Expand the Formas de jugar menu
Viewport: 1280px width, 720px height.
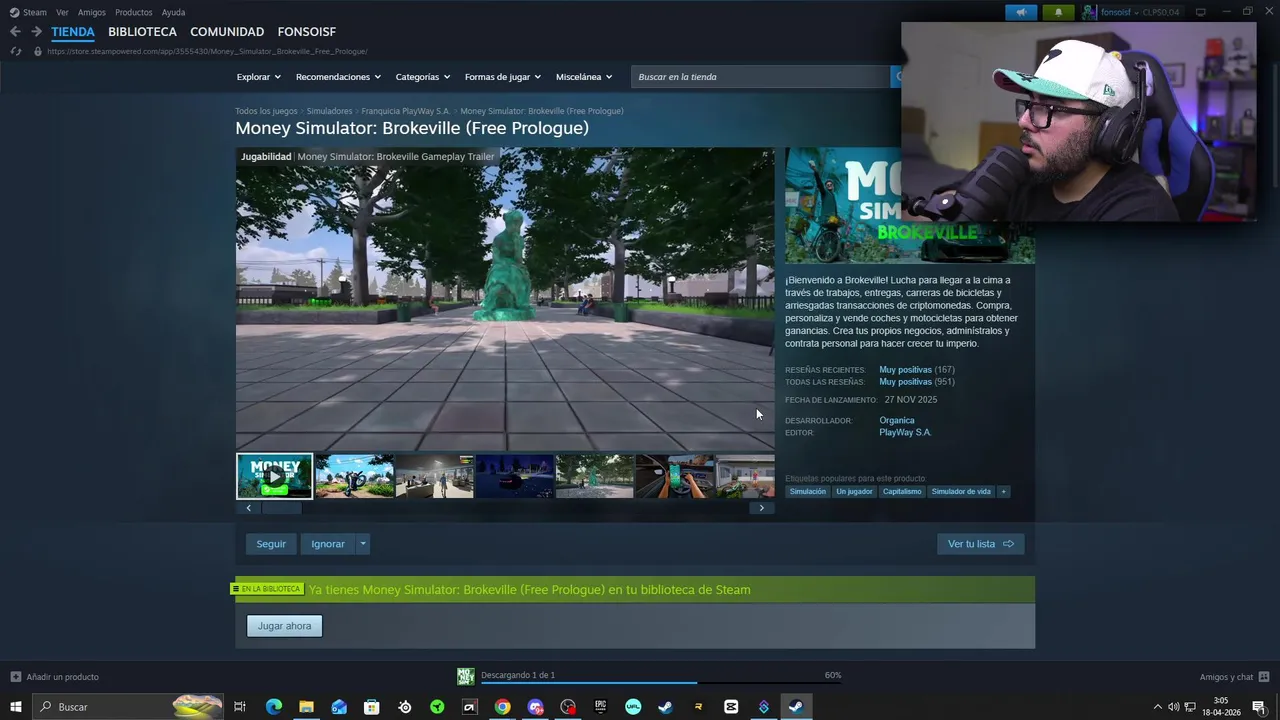coord(502,77)
